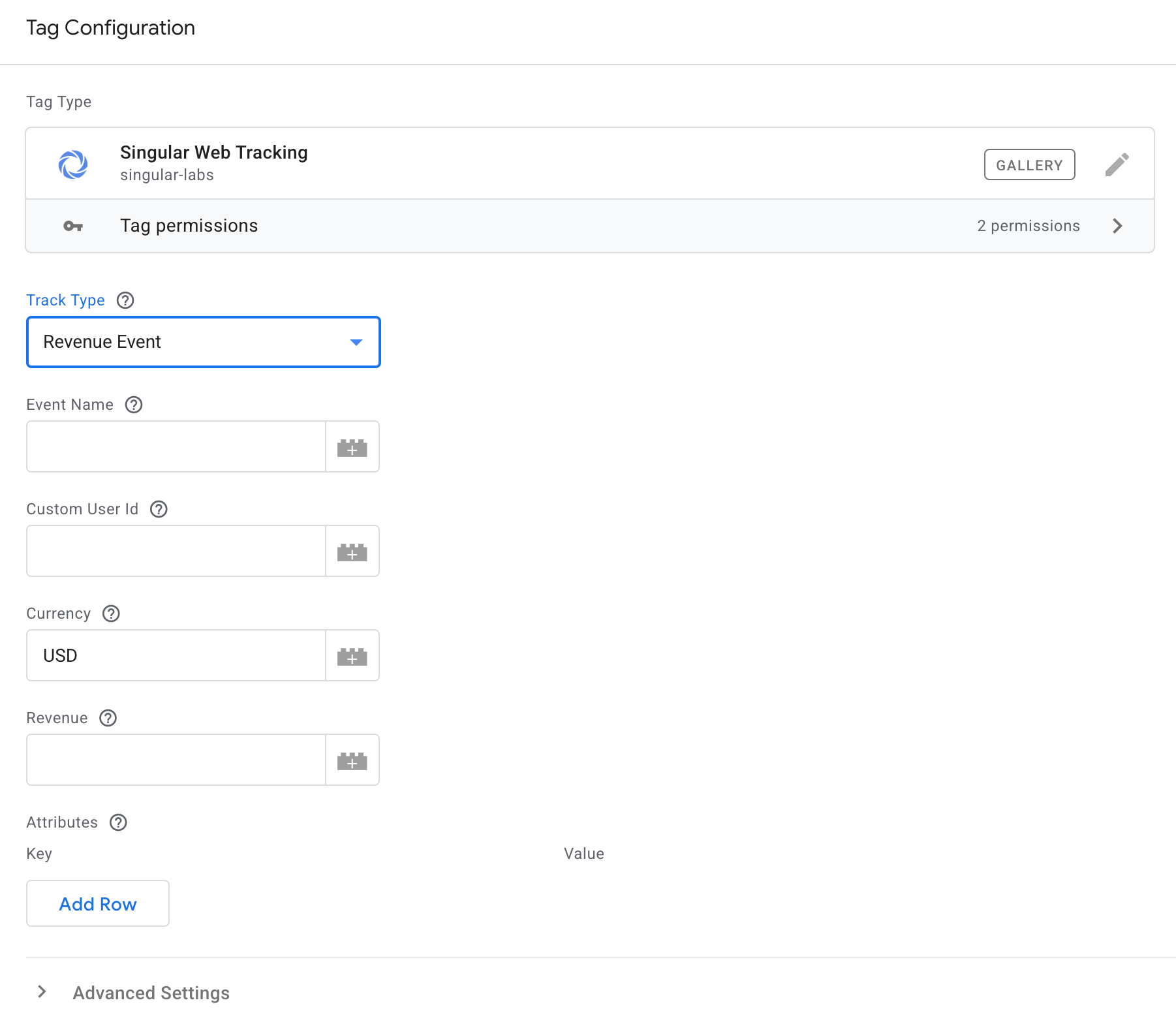Show help tooltip for Currency

pos(111,614)
